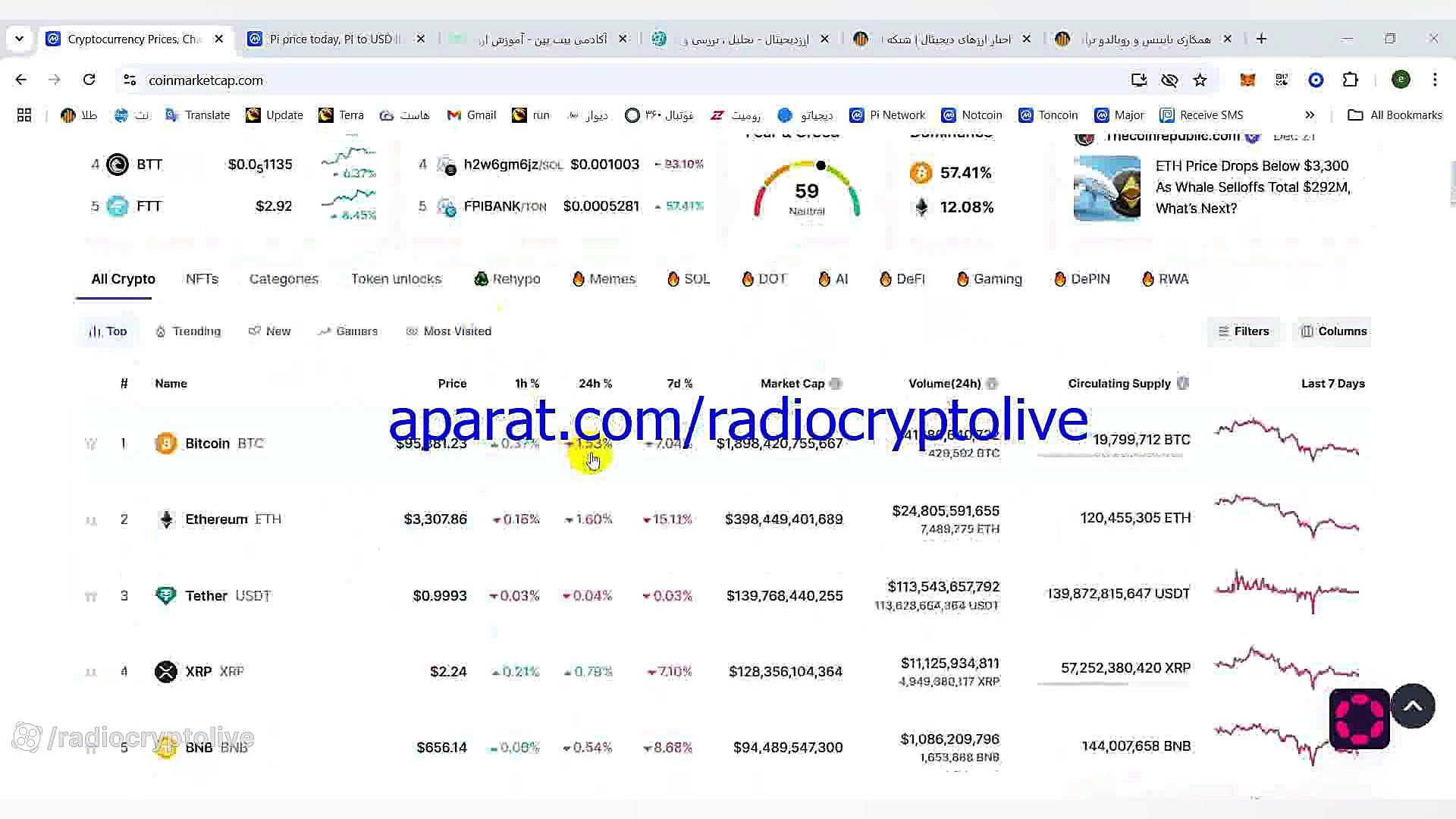This screenshot has width=1456, height=819.
Task: Open the pink chat widget icon
Action: (x=1359, y=719)
